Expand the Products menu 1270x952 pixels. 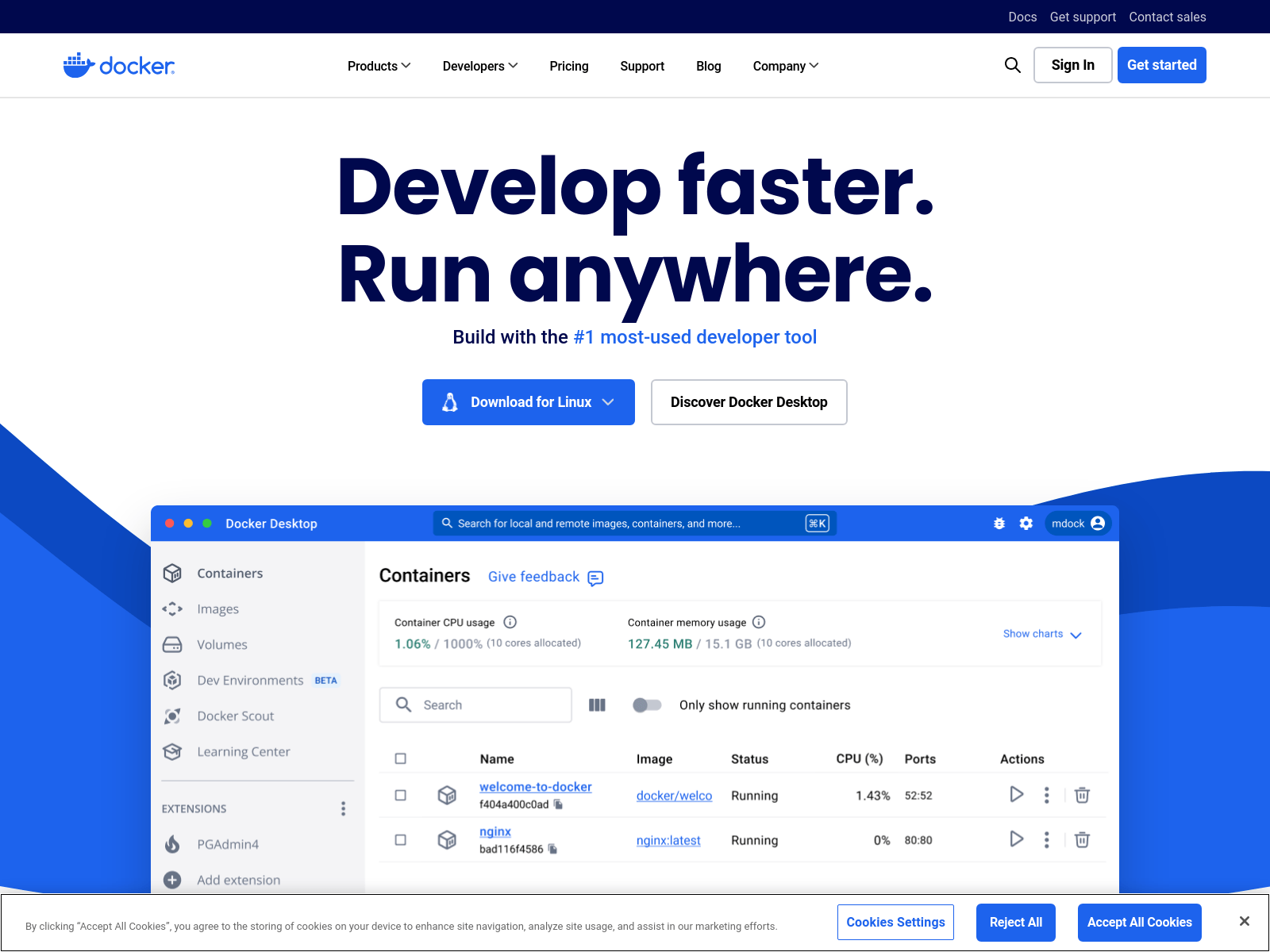pyautogui.click(x=379, y=66)
